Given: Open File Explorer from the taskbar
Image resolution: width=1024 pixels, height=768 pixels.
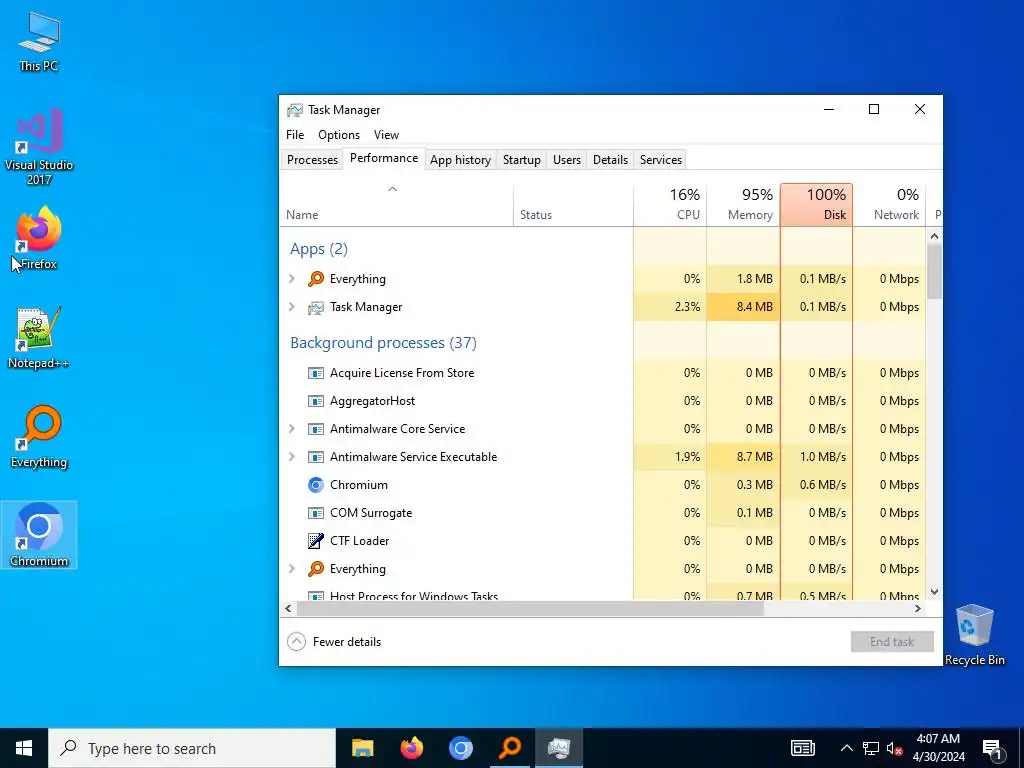Looking at the screenshot, I should pos(362,748).
